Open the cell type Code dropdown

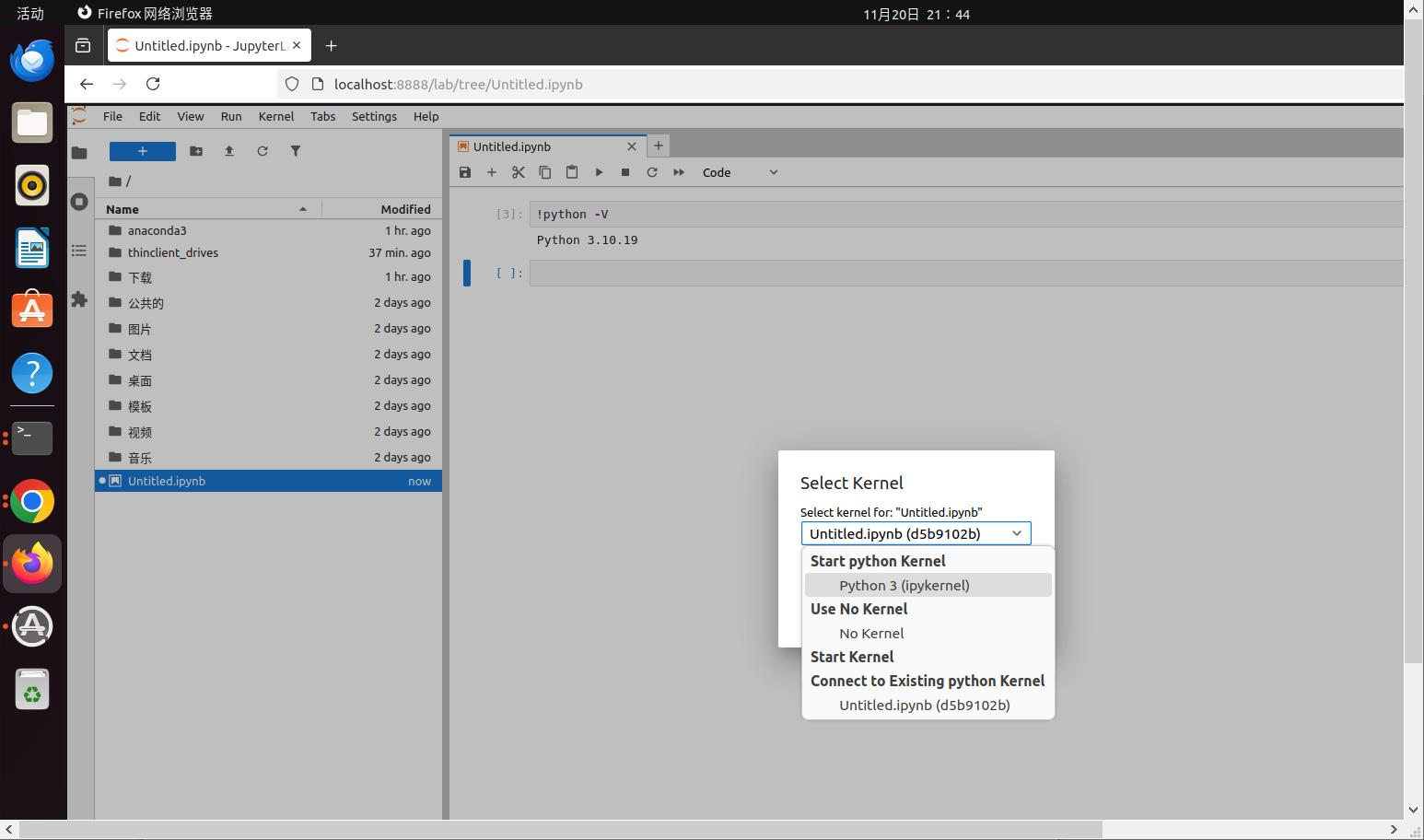pyautogui.click(x=740, y=172)
